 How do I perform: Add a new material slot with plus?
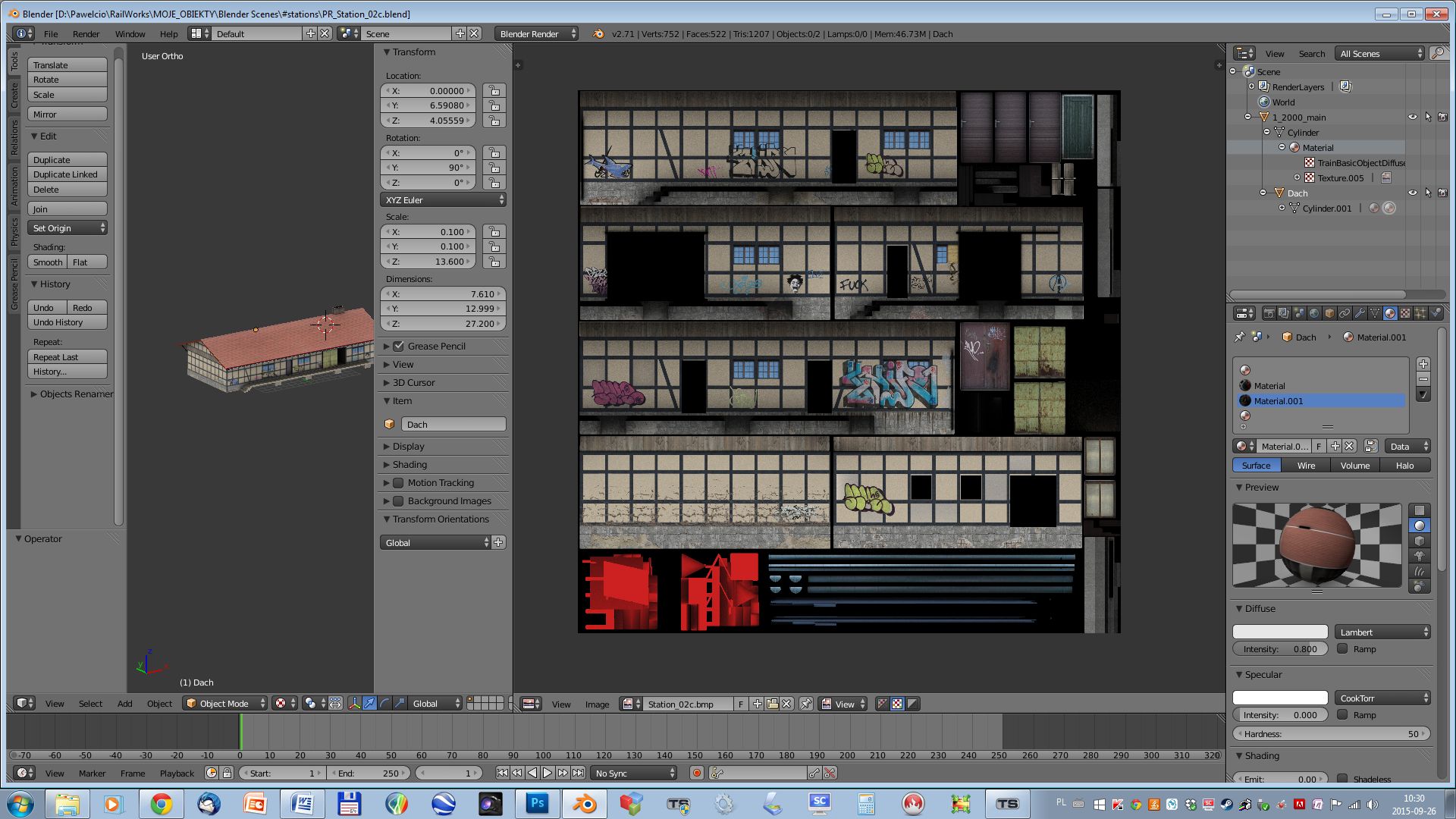1423,364
